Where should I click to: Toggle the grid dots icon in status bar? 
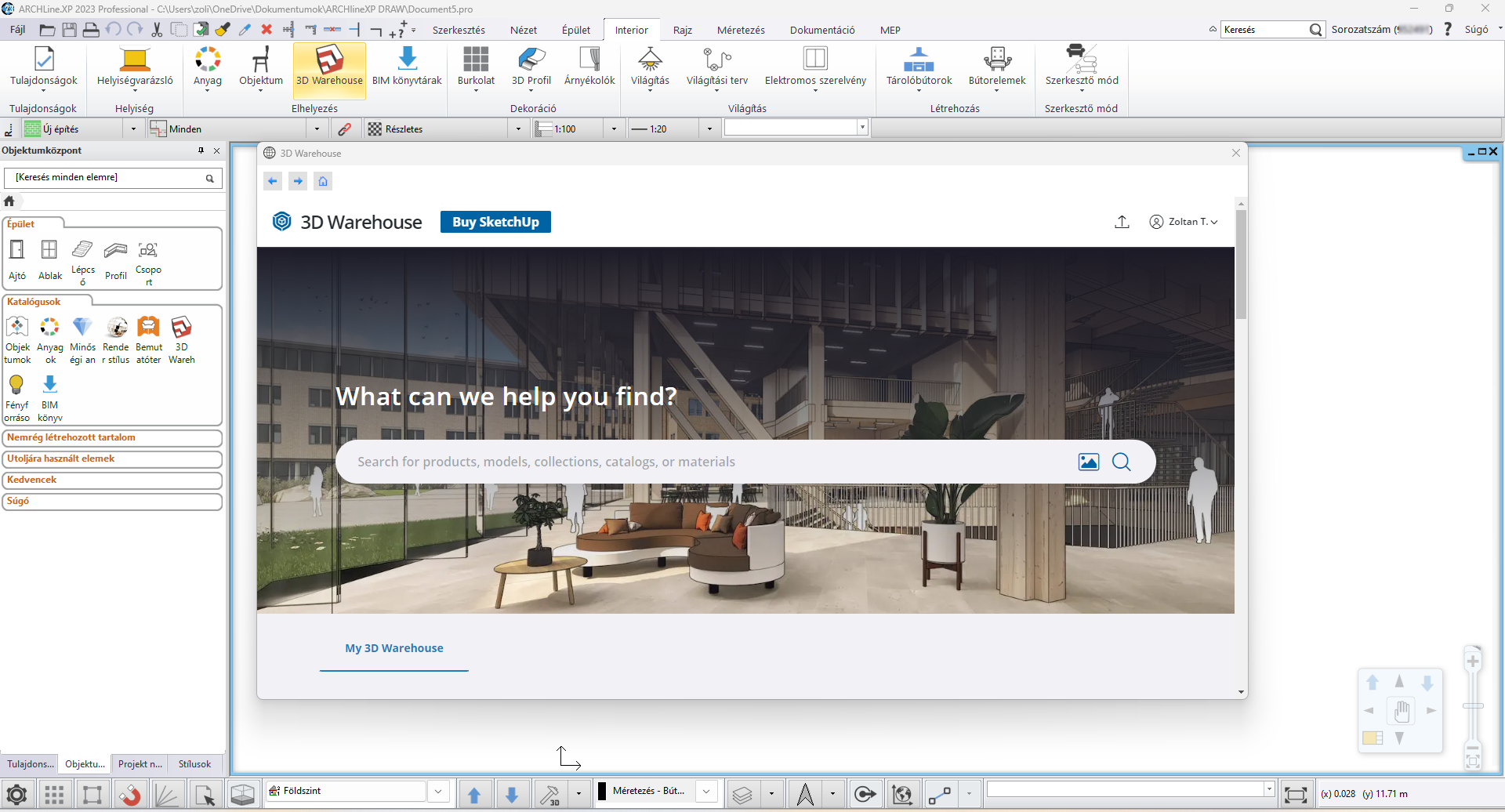click(x=54, y=795)
